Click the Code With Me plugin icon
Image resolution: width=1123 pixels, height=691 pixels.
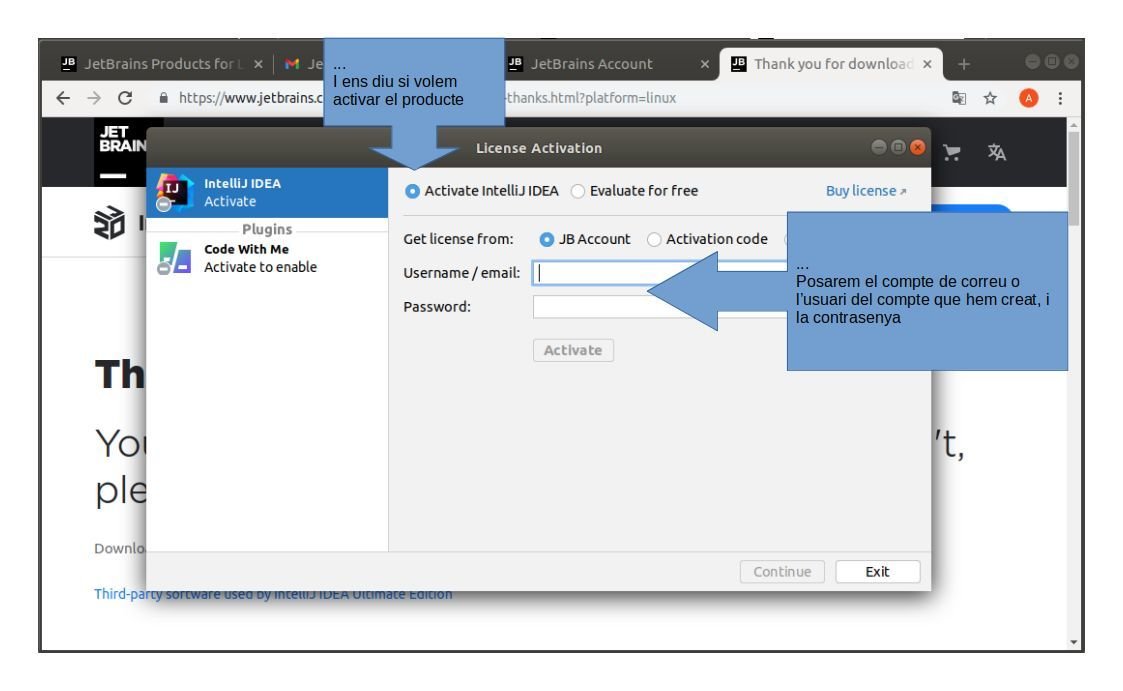[174, 258]
